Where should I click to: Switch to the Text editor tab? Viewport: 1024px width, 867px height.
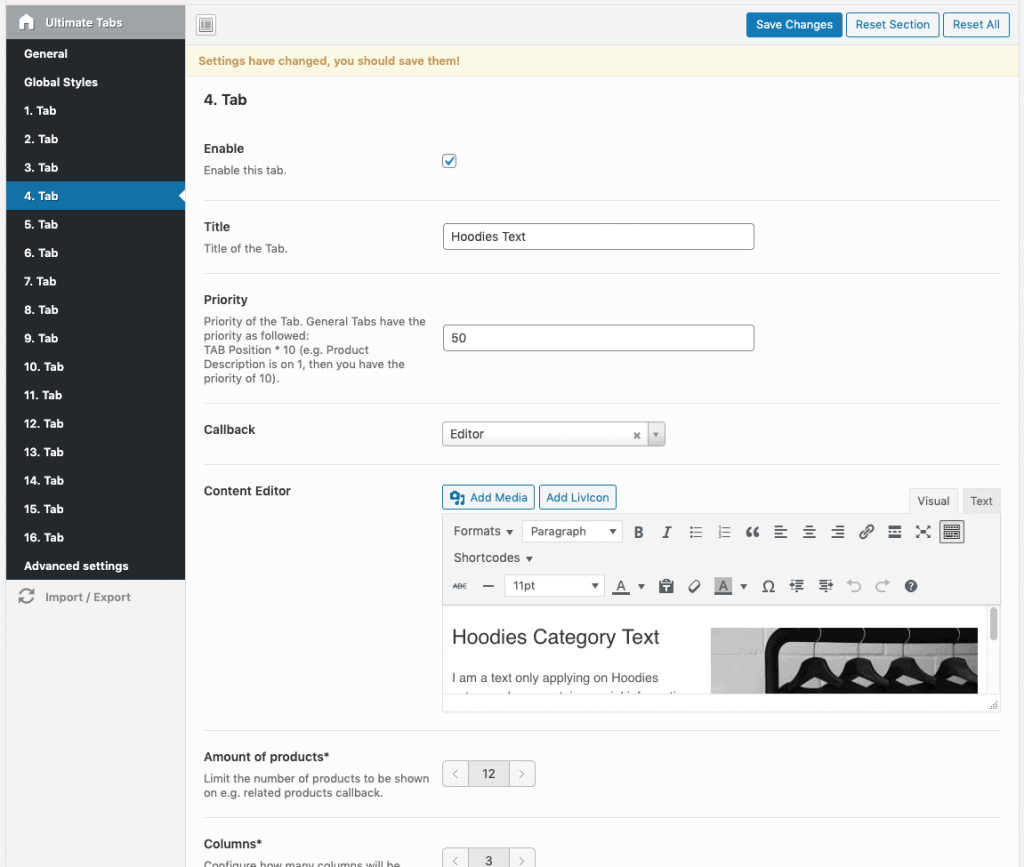pyautogui.click(x=981, y=501)
